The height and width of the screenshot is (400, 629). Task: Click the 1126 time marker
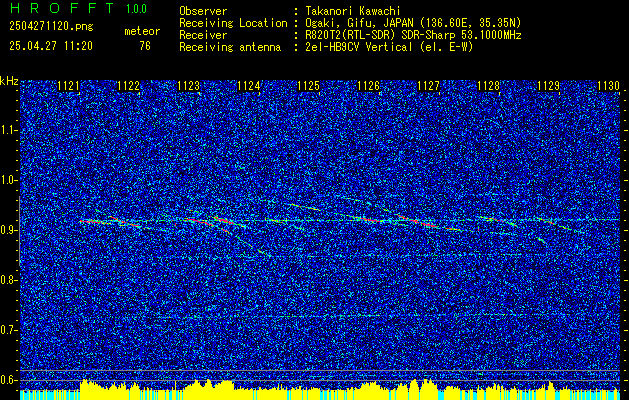pyautogui.click(x=368, y=86)
